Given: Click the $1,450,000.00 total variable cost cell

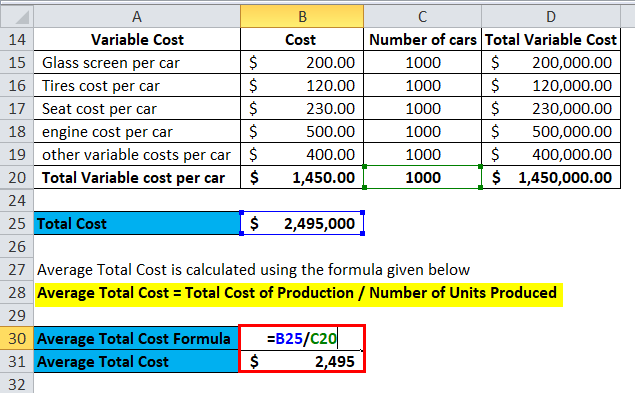Looking at the screenshot, I should [x=551, y=177].
